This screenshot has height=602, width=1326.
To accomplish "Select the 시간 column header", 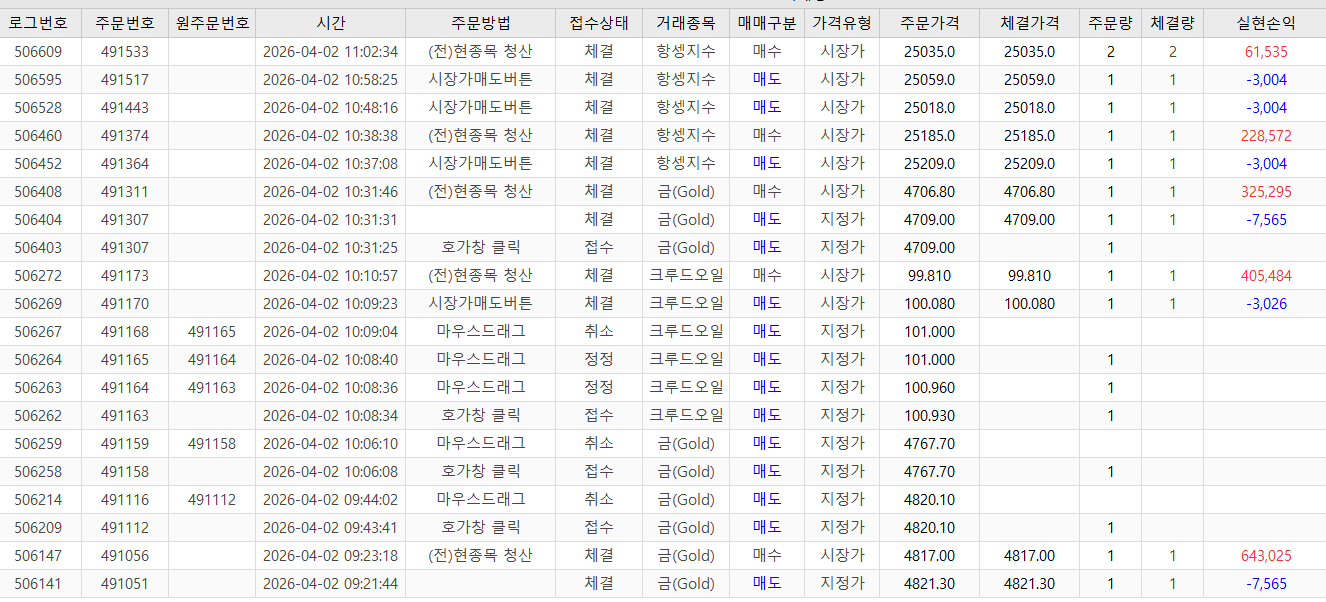I will coord(330,23).
